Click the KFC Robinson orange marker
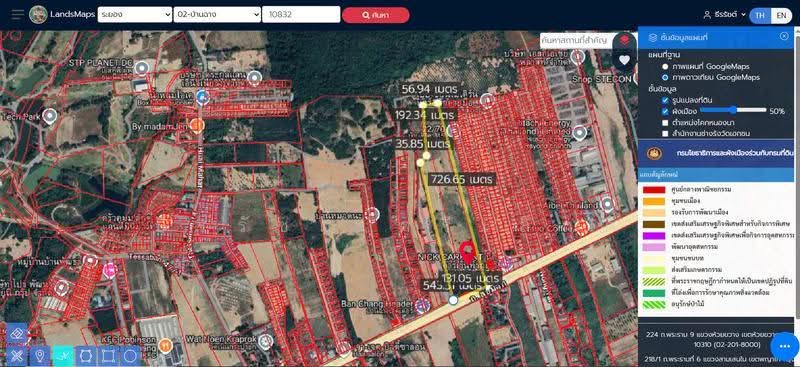Screen dimensions: 800x367 [x=165, y=346]
